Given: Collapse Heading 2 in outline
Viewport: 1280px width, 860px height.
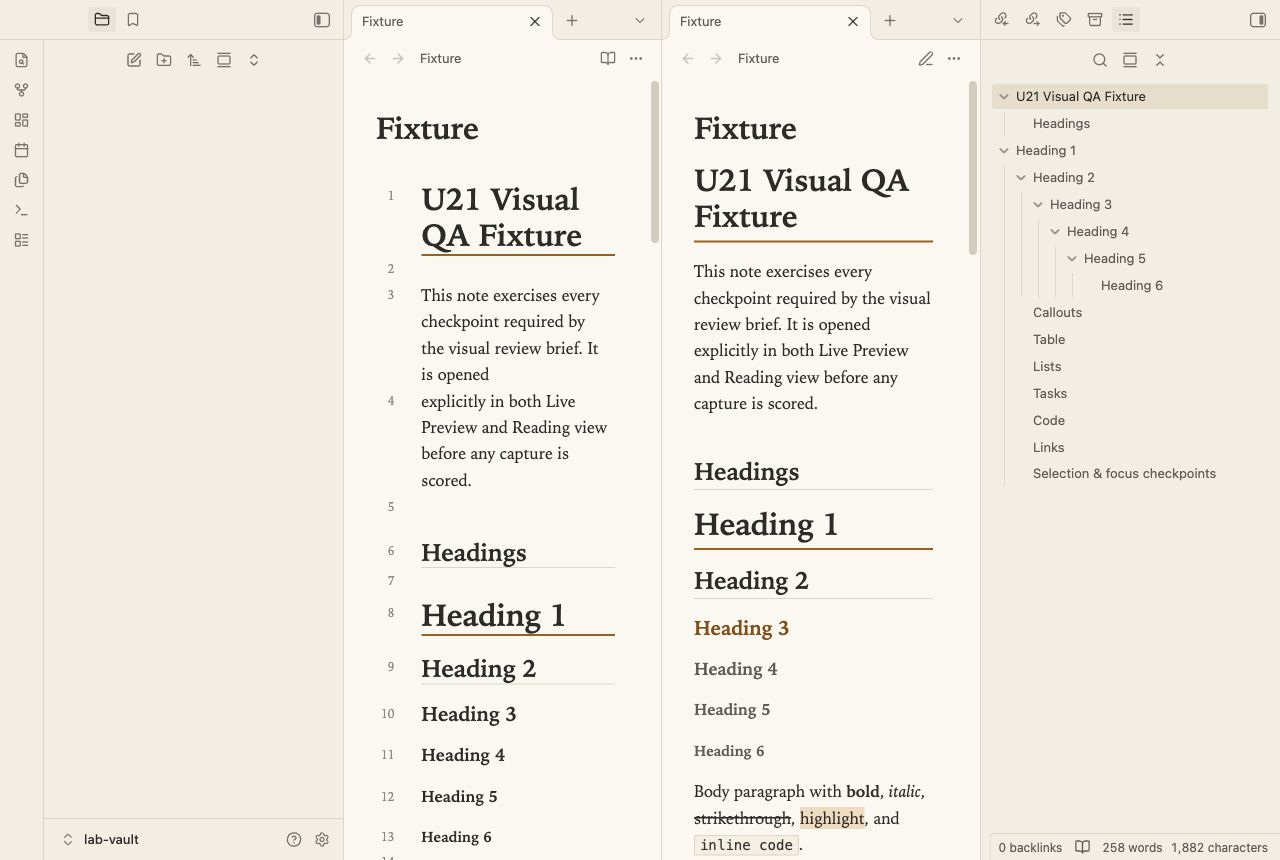Looking at the screenshot, I should (1021, 178).
